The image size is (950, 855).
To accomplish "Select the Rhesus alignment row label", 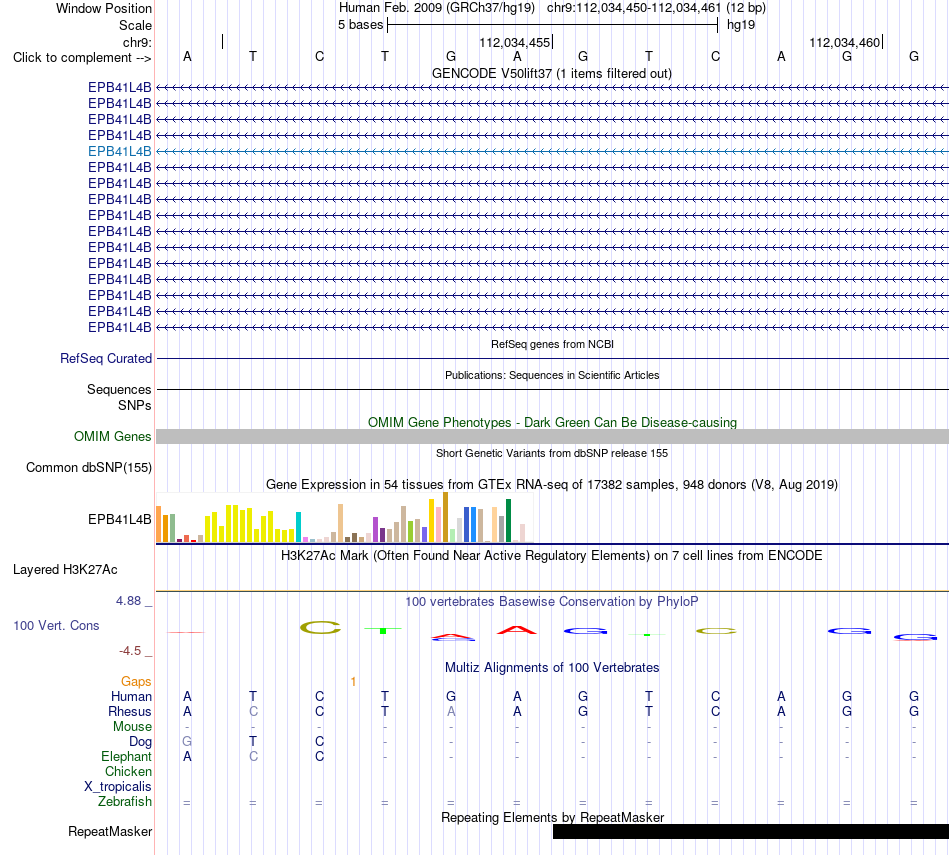I will tap(130, 711).
